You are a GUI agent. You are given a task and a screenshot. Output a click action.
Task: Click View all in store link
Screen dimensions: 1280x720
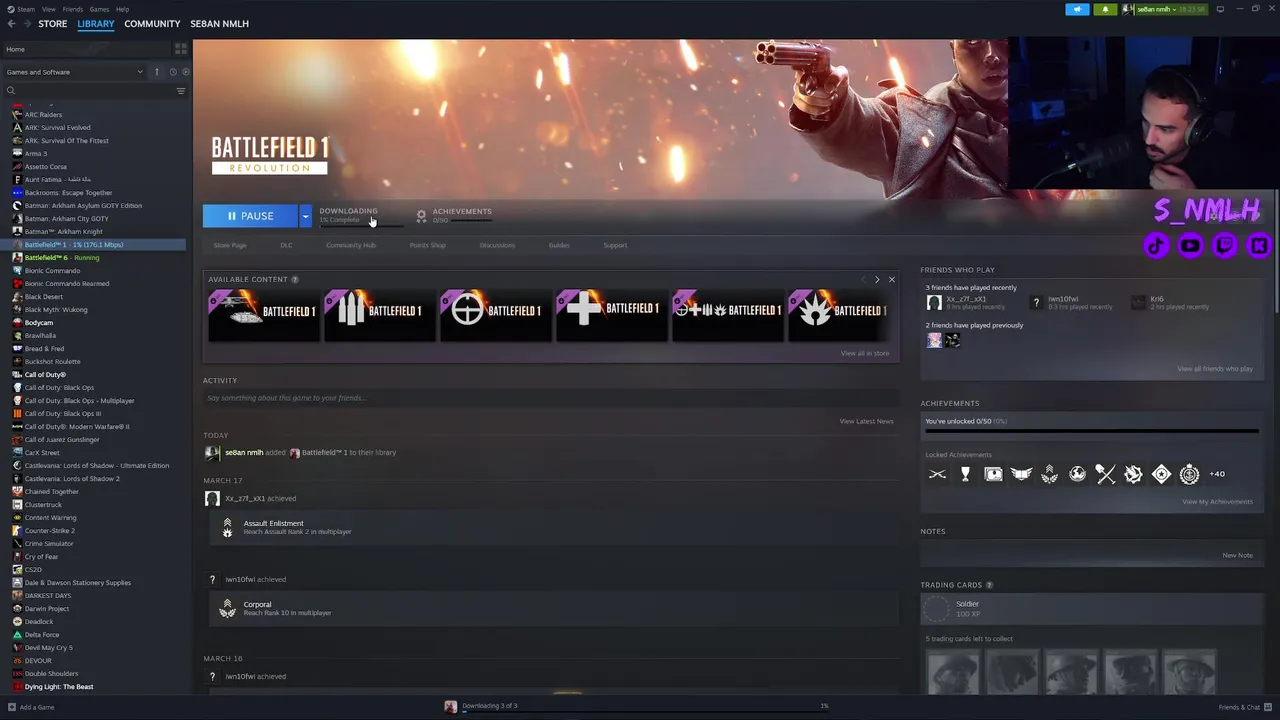coord(865,353)
